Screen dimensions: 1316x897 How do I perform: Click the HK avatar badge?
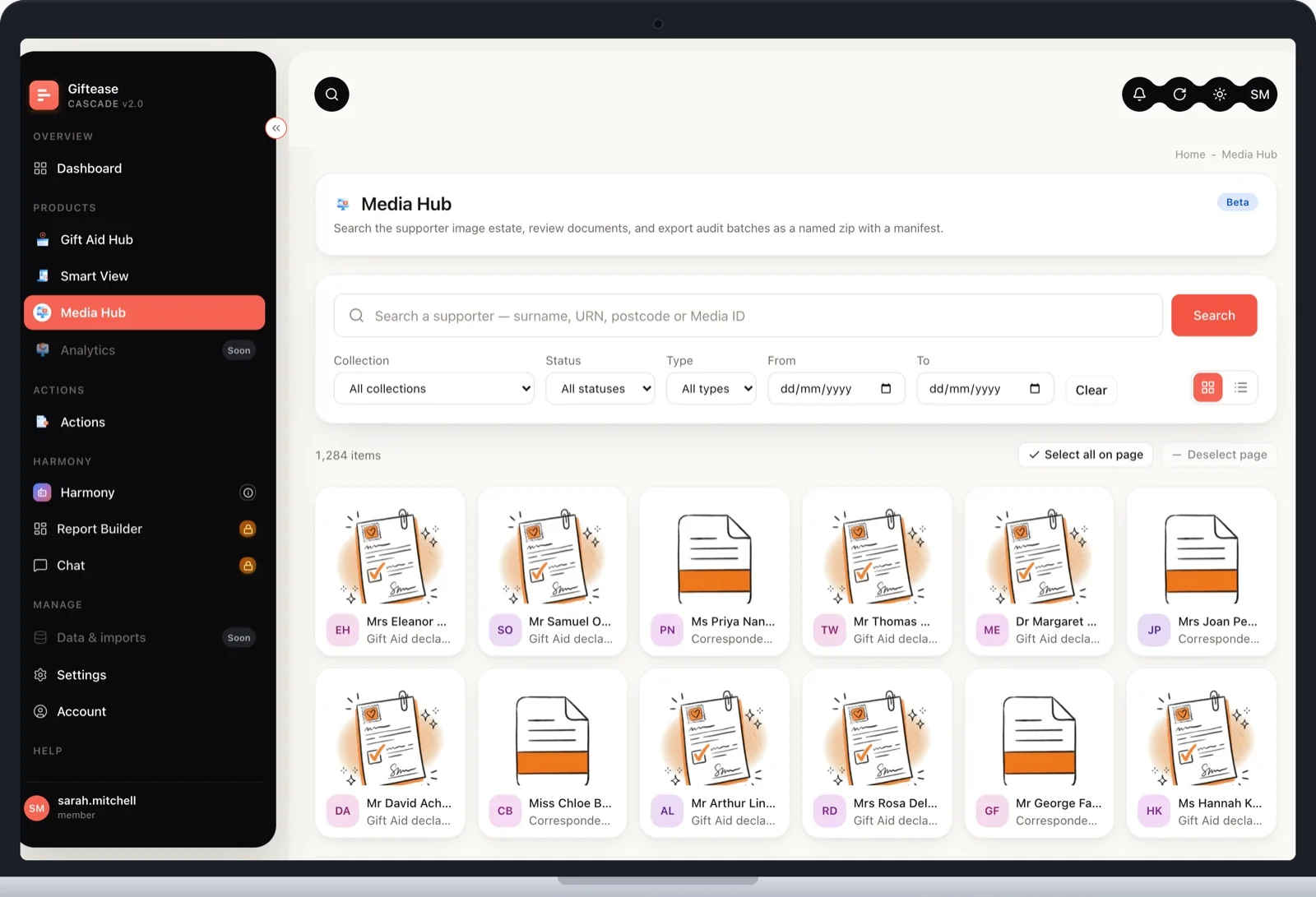click(1154, 811)
